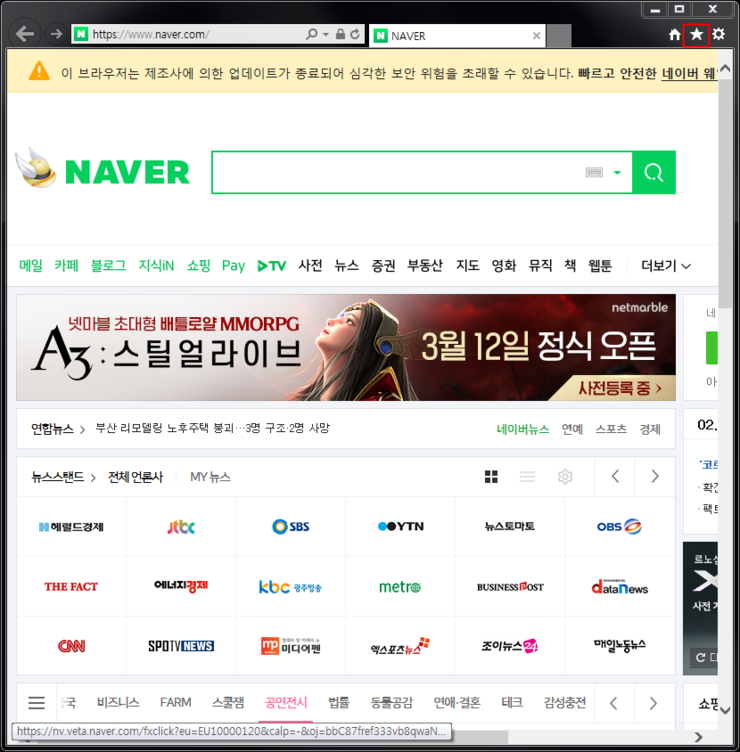Open the Tools gear menu
The width and height of the screenshot is (740, 752).
pyautogui.click(x=718, y=34)
